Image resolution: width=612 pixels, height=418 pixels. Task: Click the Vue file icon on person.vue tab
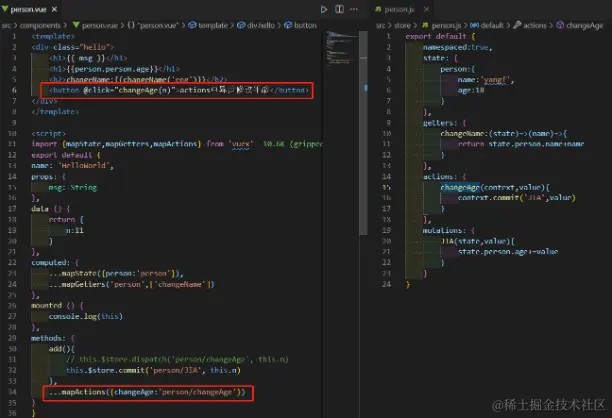(5, 9)
